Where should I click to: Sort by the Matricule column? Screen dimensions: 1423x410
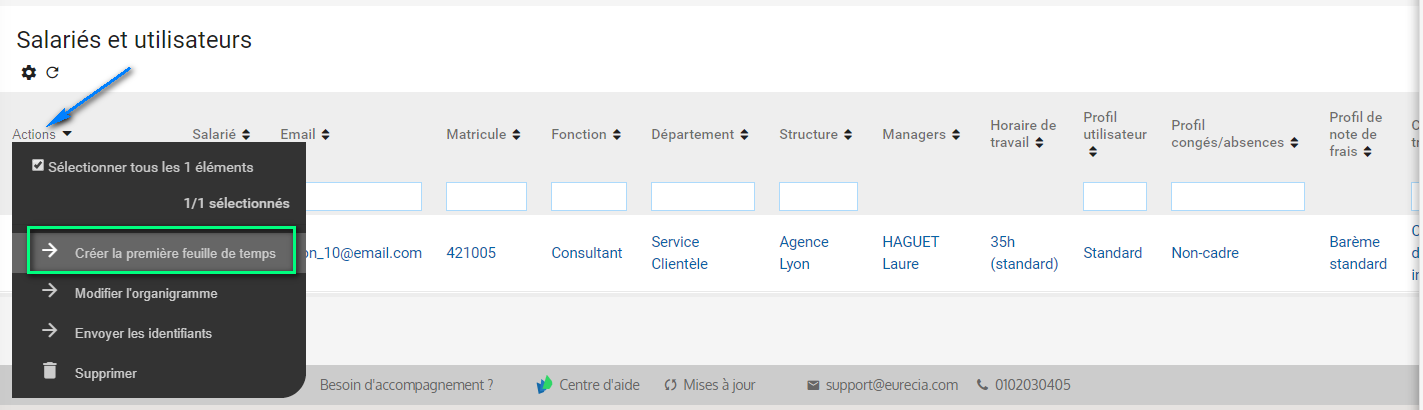[516, 134]
